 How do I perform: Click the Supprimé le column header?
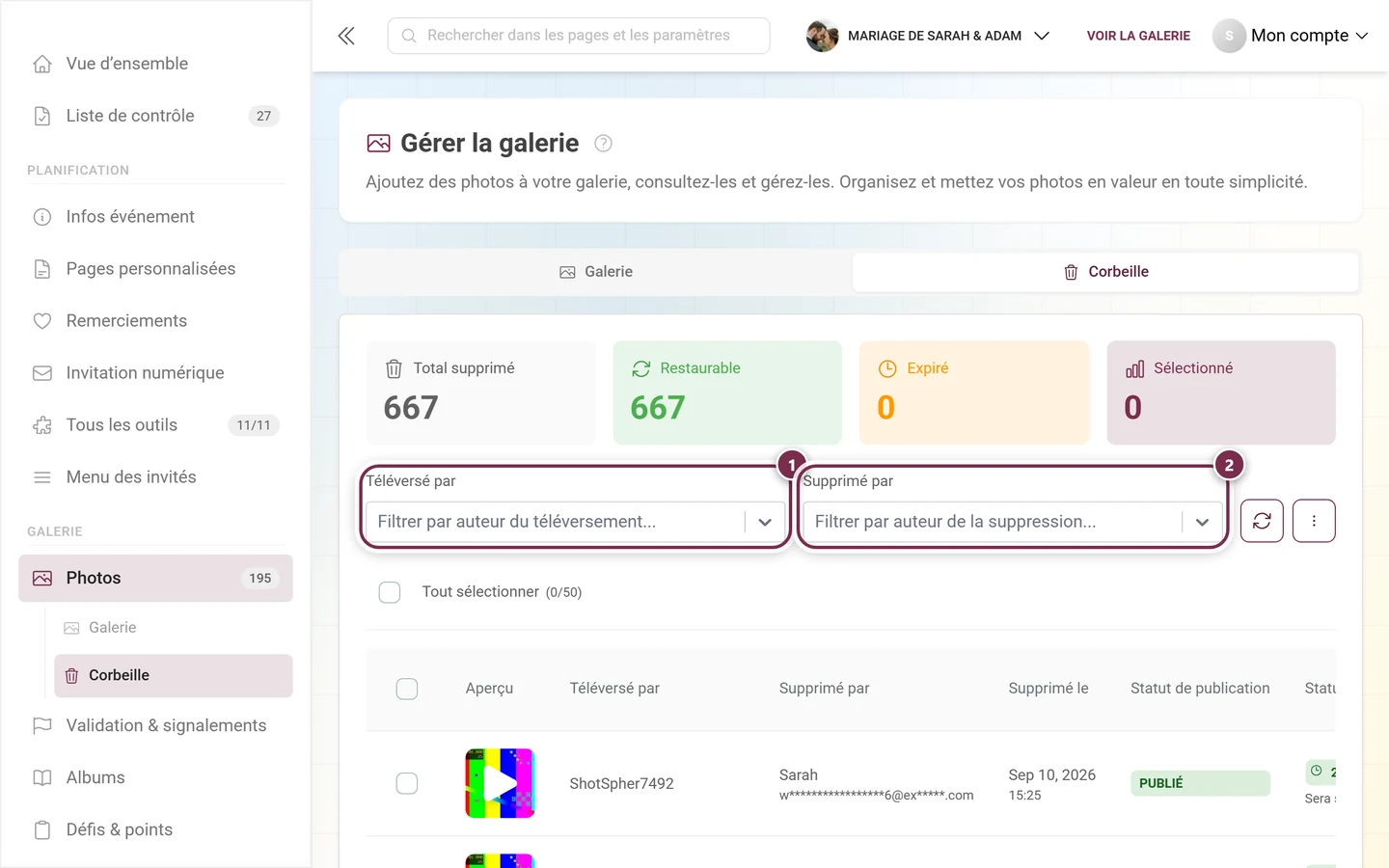pos(1049,689)
